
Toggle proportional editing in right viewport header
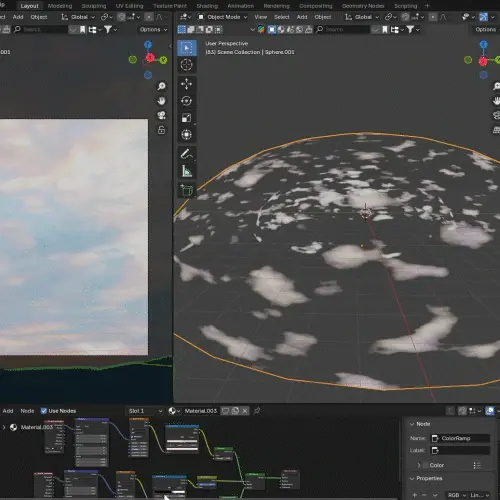[433, 17]
